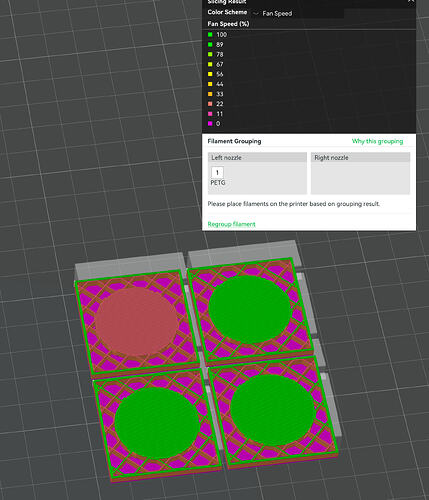This screenshot has height=500, width=429.
Task: Open the Why this grouping link
Action: [x=377, y=141]
